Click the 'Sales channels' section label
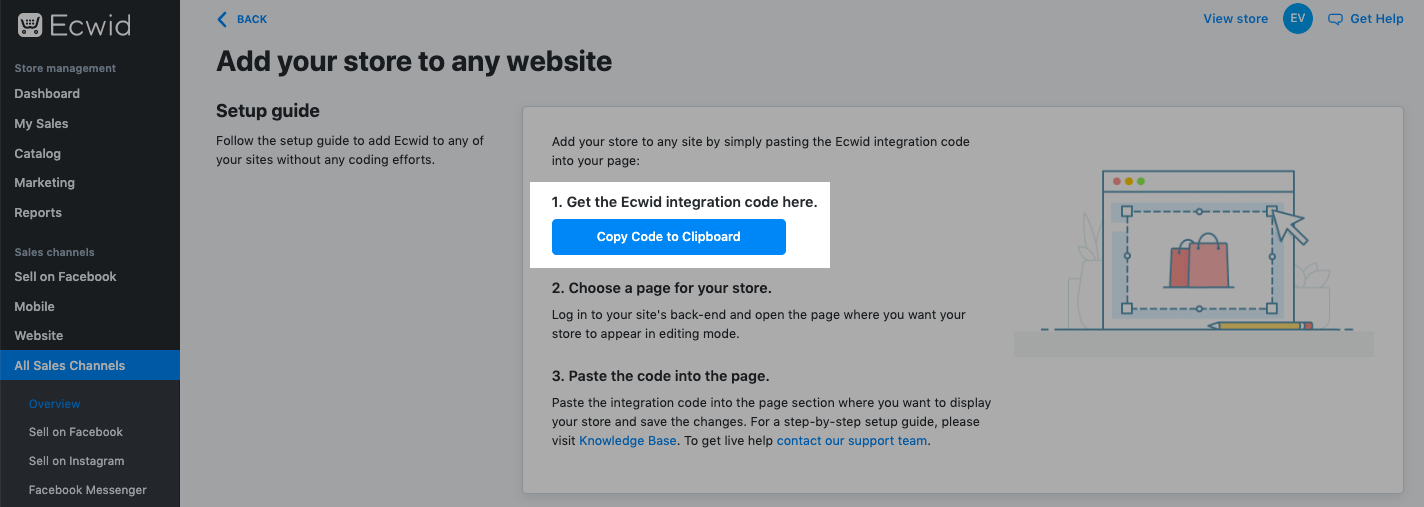Screen dimensions: 1424x507 pos(54,252)
